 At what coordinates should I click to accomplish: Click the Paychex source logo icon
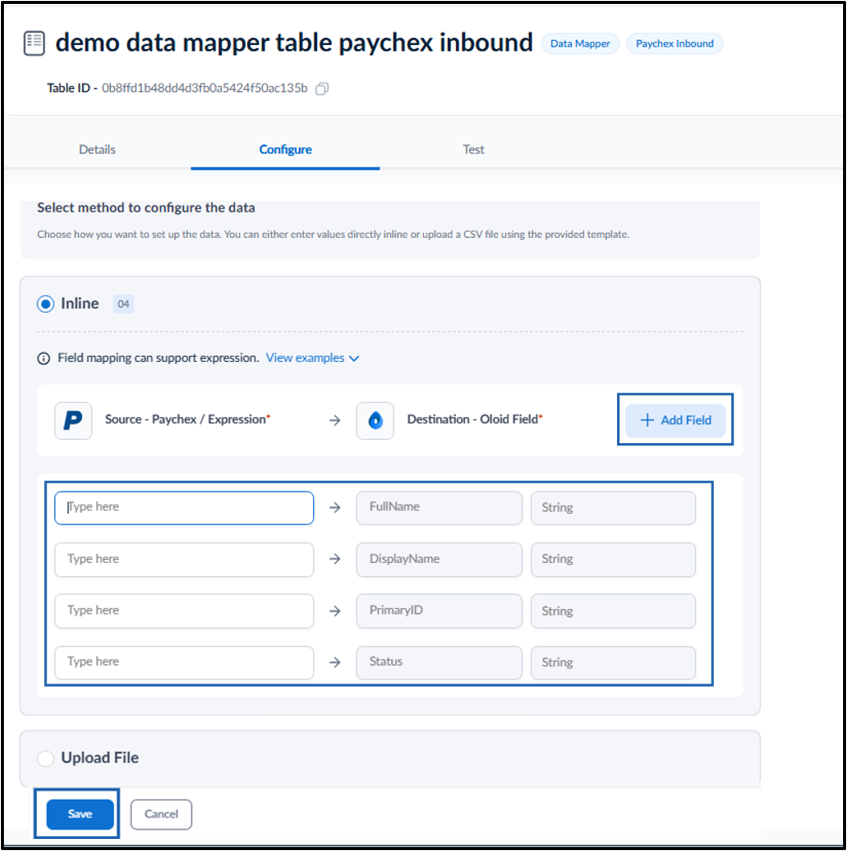click(73, 421)
